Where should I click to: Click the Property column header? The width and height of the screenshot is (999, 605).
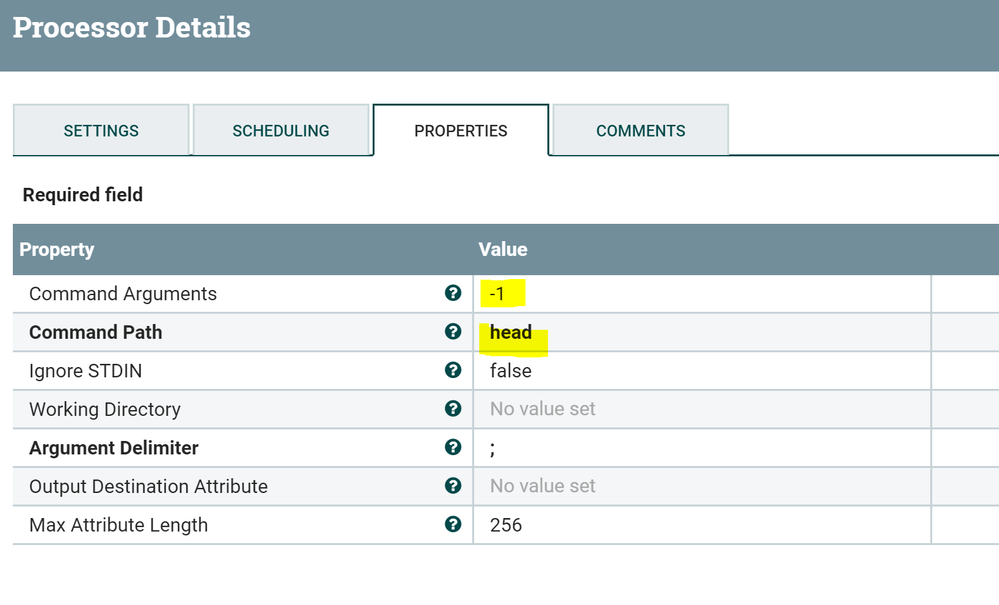[57, 250]
